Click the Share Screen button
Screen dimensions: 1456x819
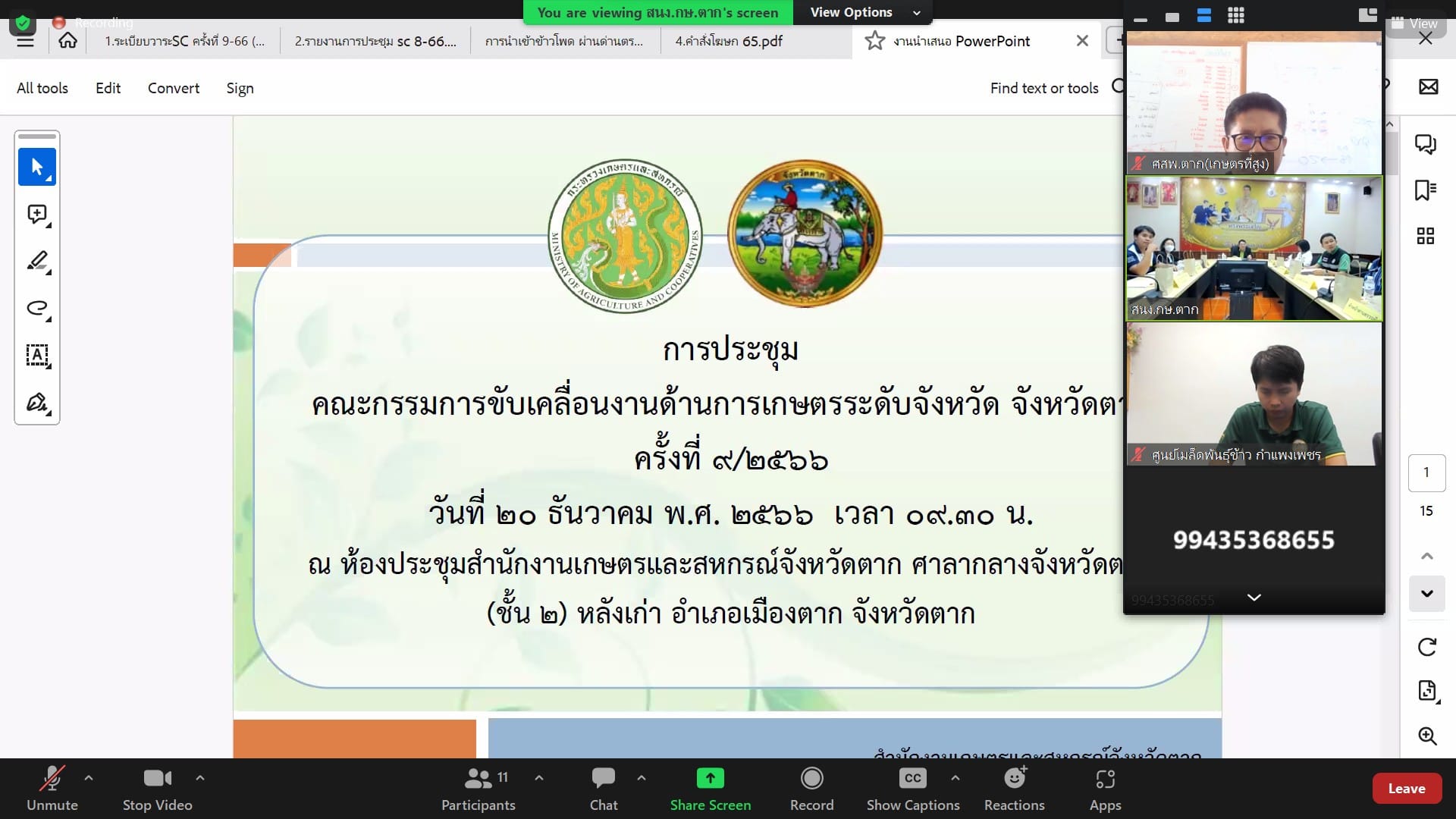tap(710, 788)
